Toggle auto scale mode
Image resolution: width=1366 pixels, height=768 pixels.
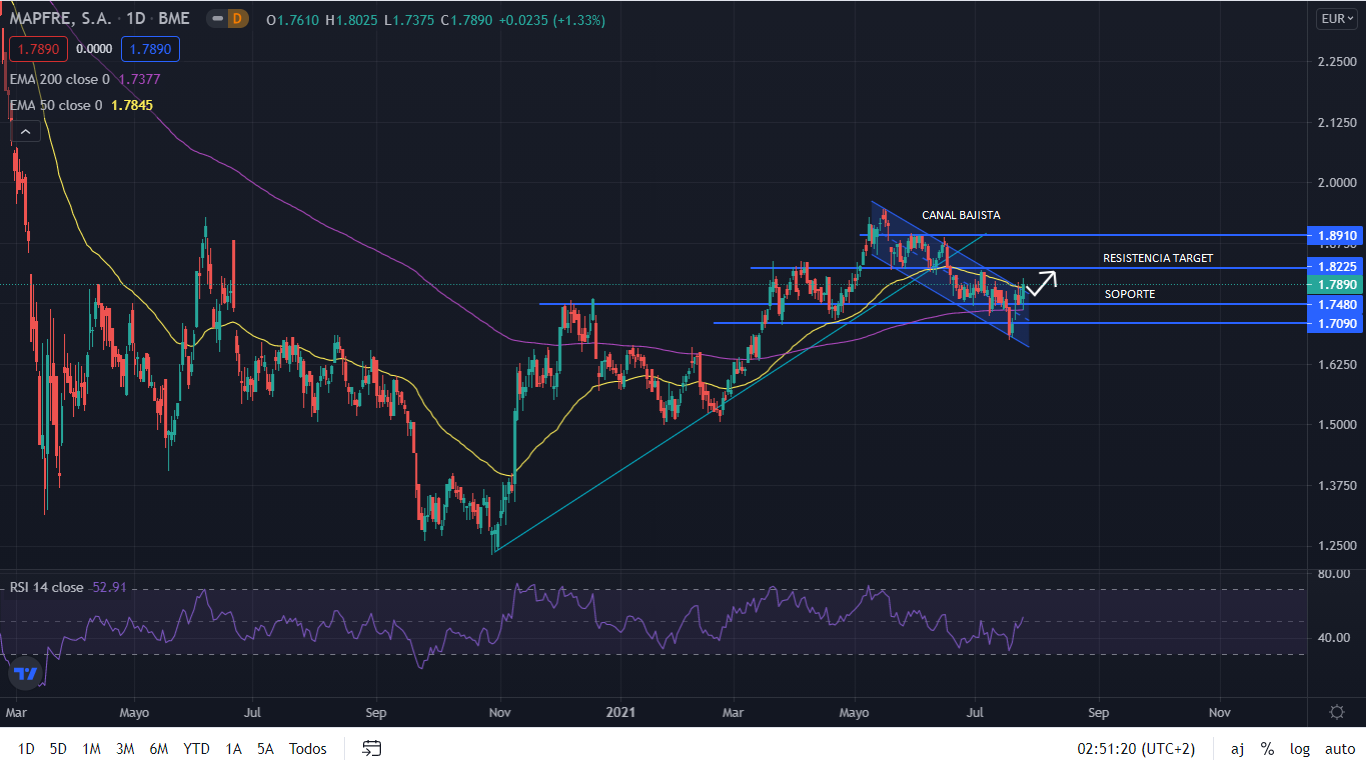pos(1339,748)
